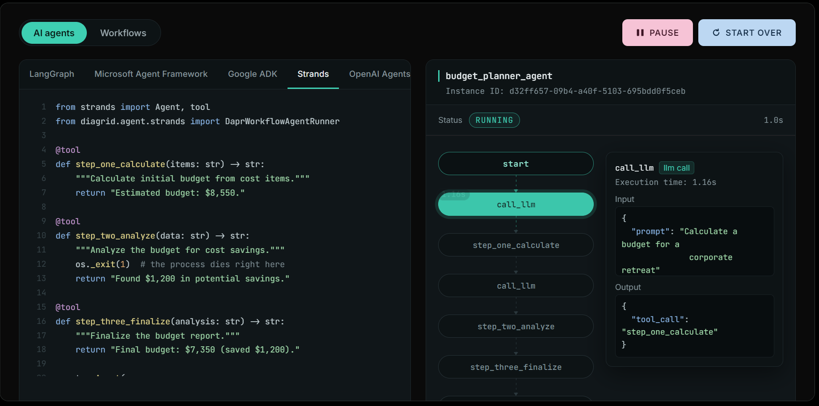Click the Input label in details panel

(625, 199)
